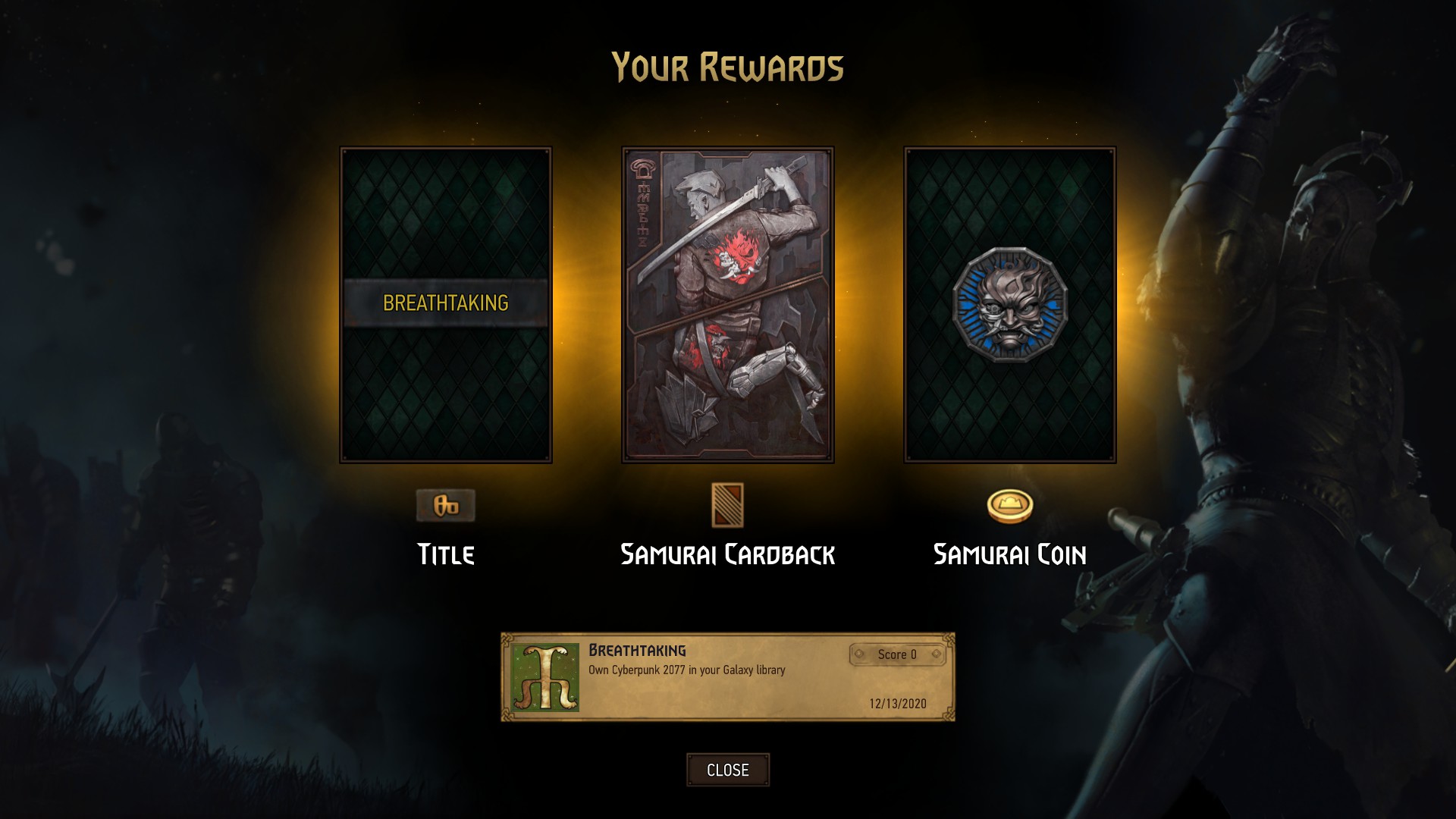Click the Samurai Cardback label text
This screenshot has width=1456, height=819.
pyautogui.click(x=728, y=554)
